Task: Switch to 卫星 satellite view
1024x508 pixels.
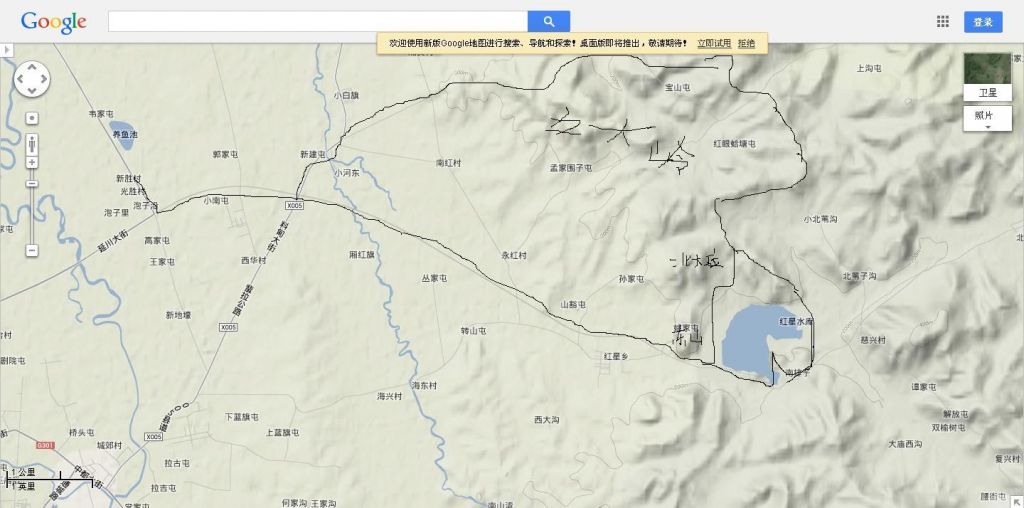Action: tap(987, 76)
